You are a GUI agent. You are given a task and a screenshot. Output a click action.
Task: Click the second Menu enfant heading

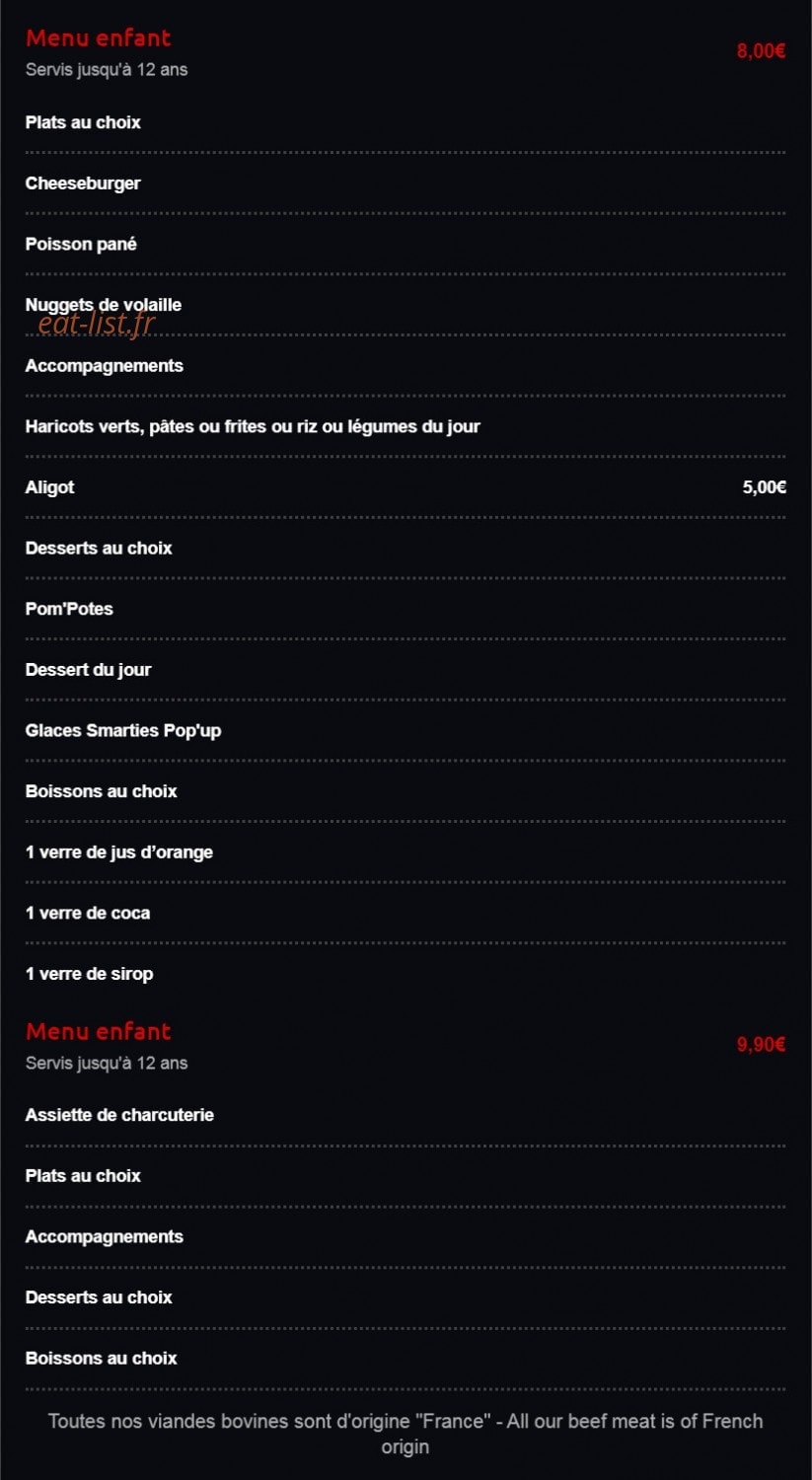[x=98, y=1031]
